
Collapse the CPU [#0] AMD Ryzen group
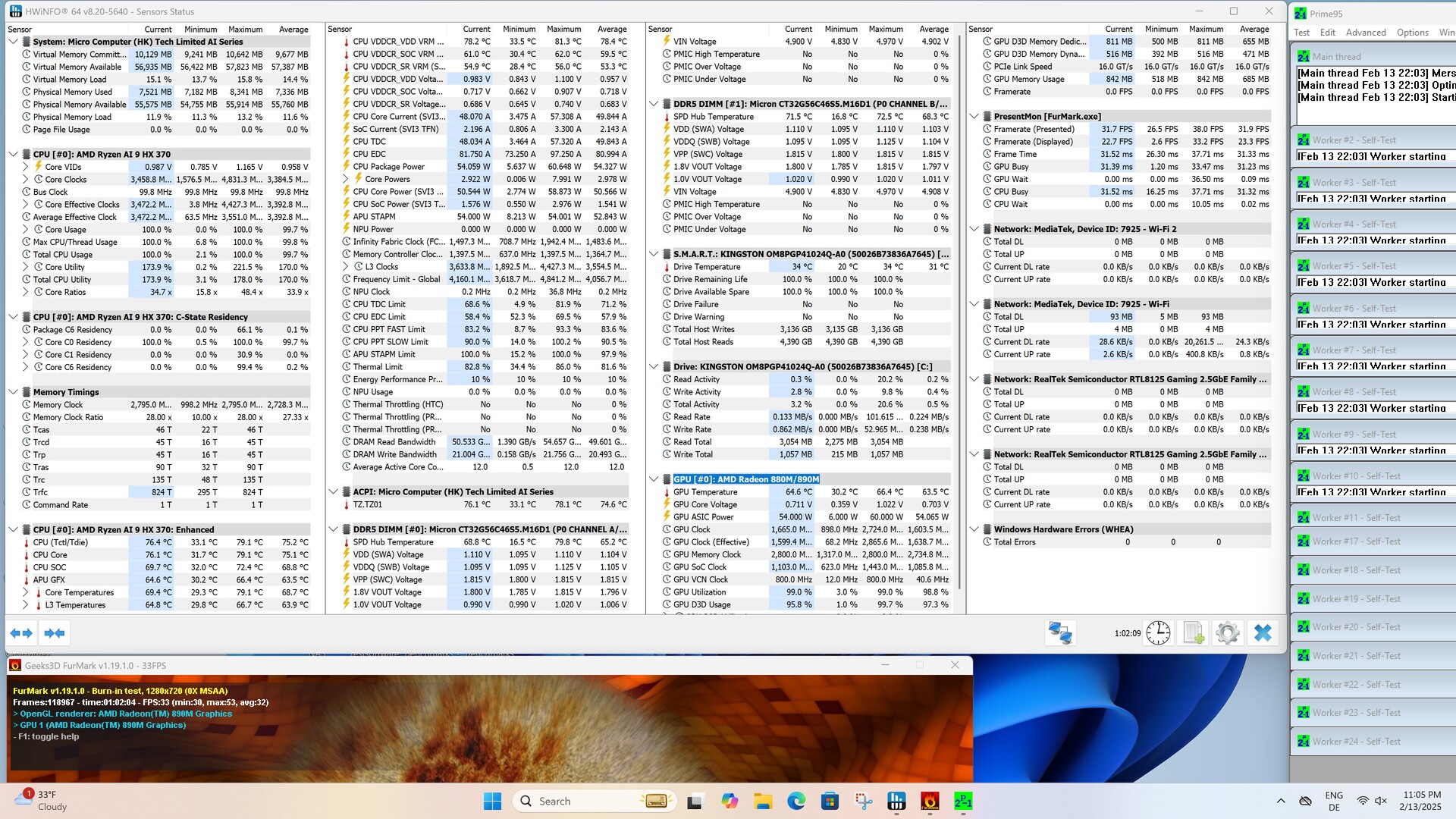tap(13, 154)
